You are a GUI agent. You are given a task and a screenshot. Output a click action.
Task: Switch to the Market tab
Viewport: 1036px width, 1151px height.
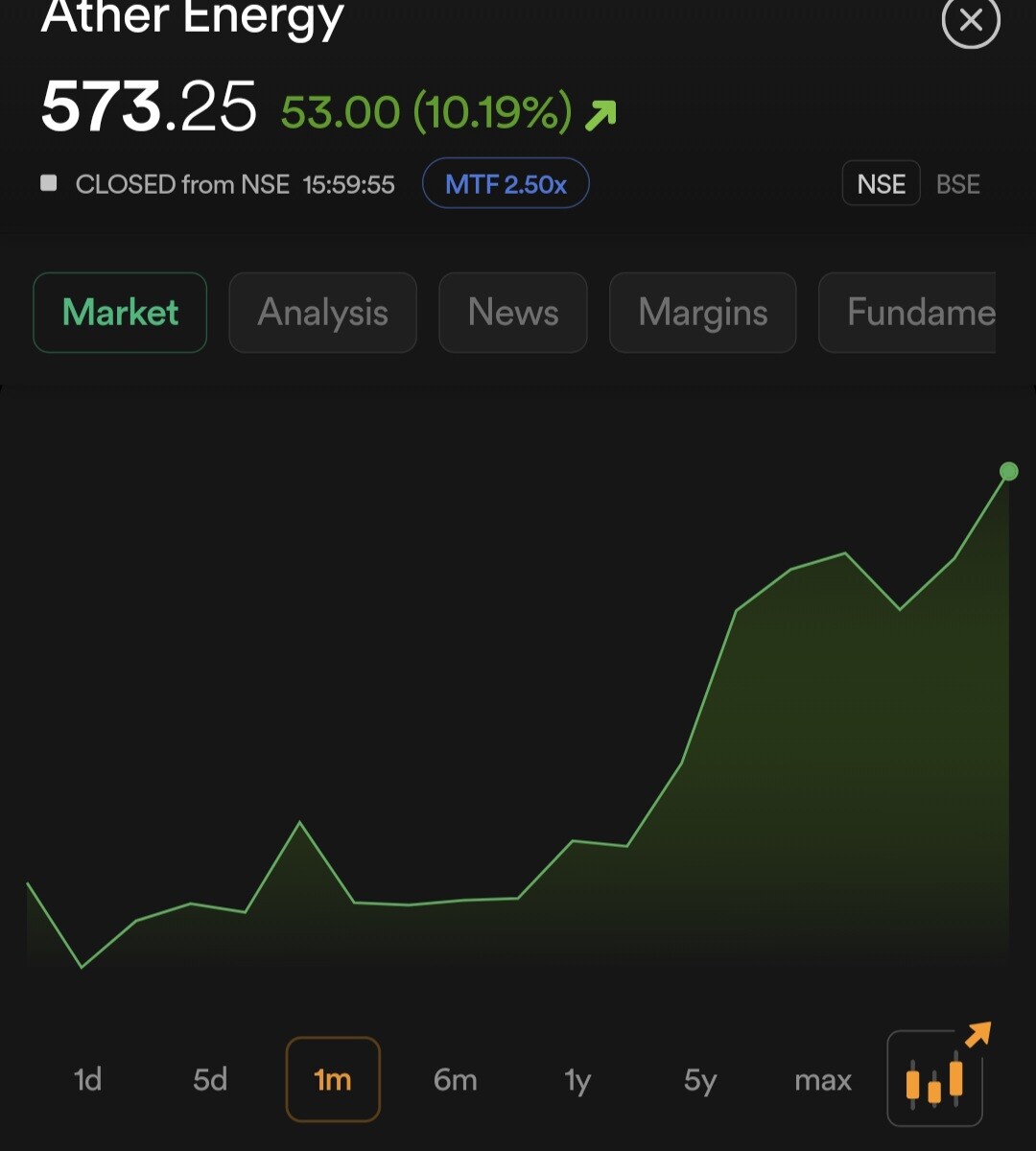120,313
